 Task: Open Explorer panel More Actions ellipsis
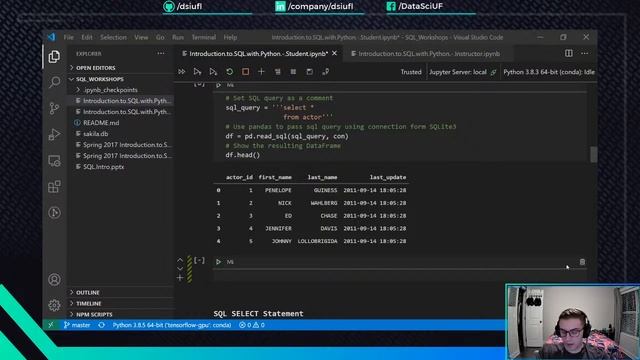click(161, 53)
